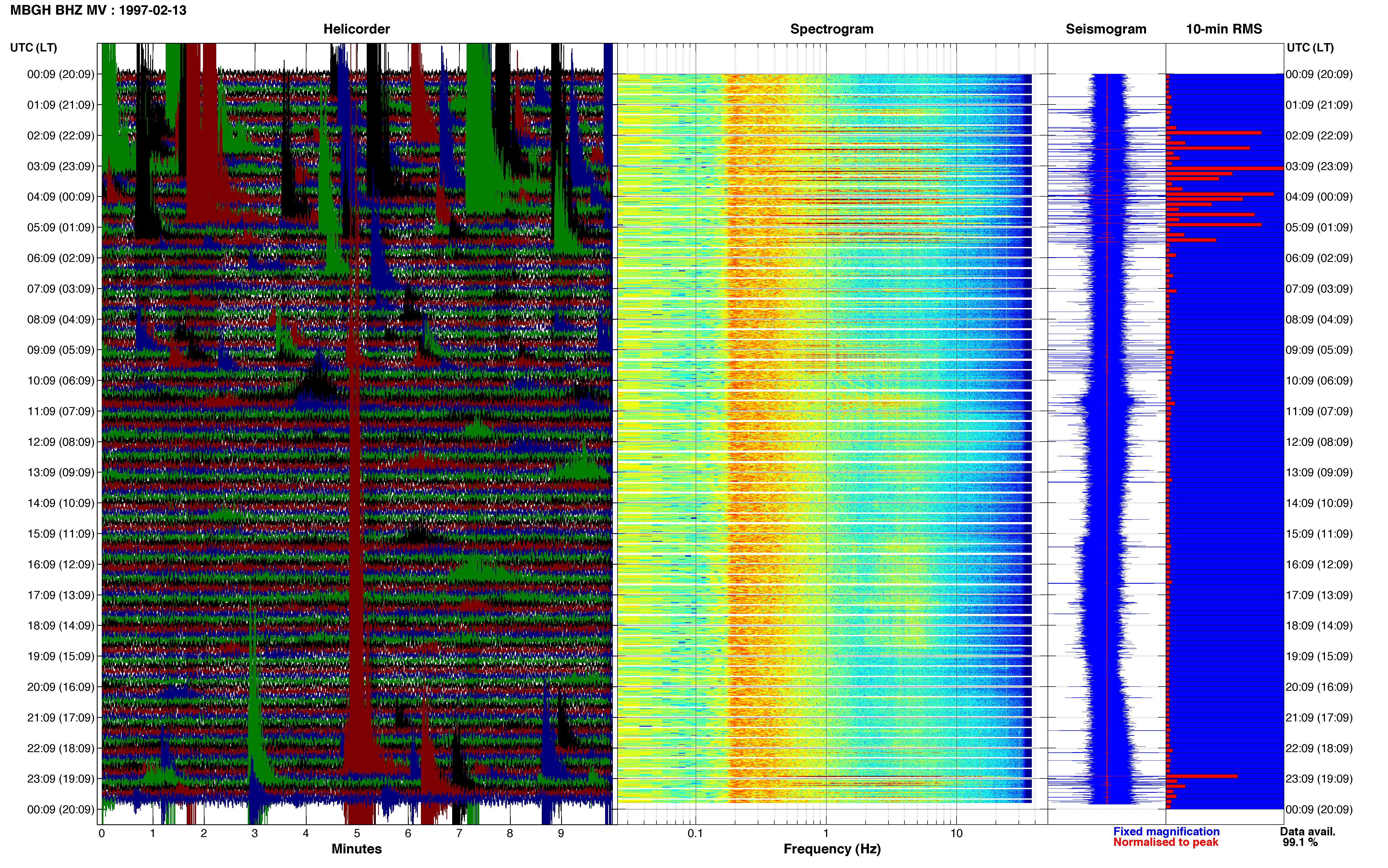Click left time label '12:09 (08:09)'
This screenshot has width=1388, height=868.
(x=61, y=442)
